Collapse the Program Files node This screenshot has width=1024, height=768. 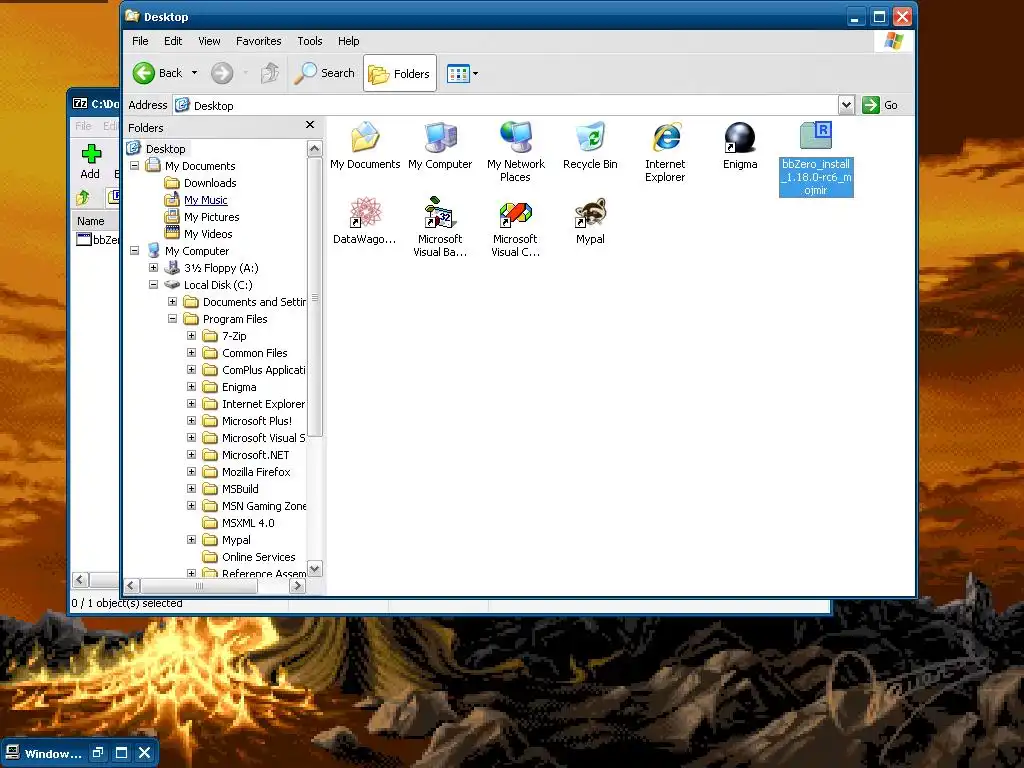172,319
